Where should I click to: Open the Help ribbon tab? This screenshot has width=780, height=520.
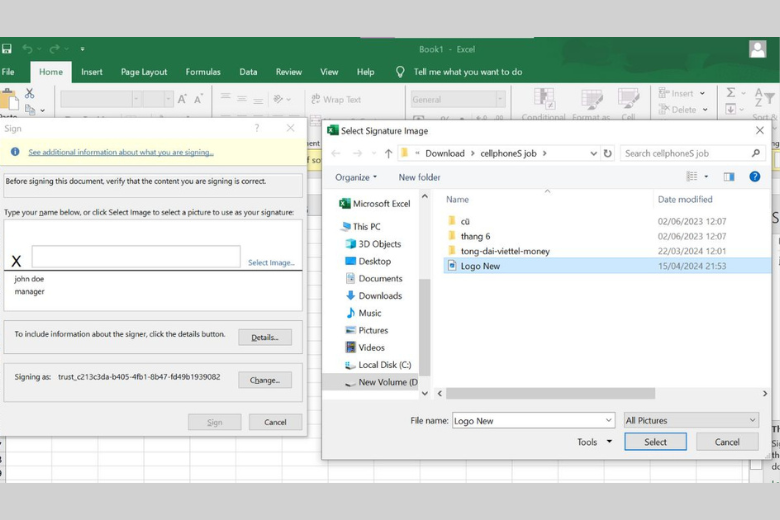point(365,72)
